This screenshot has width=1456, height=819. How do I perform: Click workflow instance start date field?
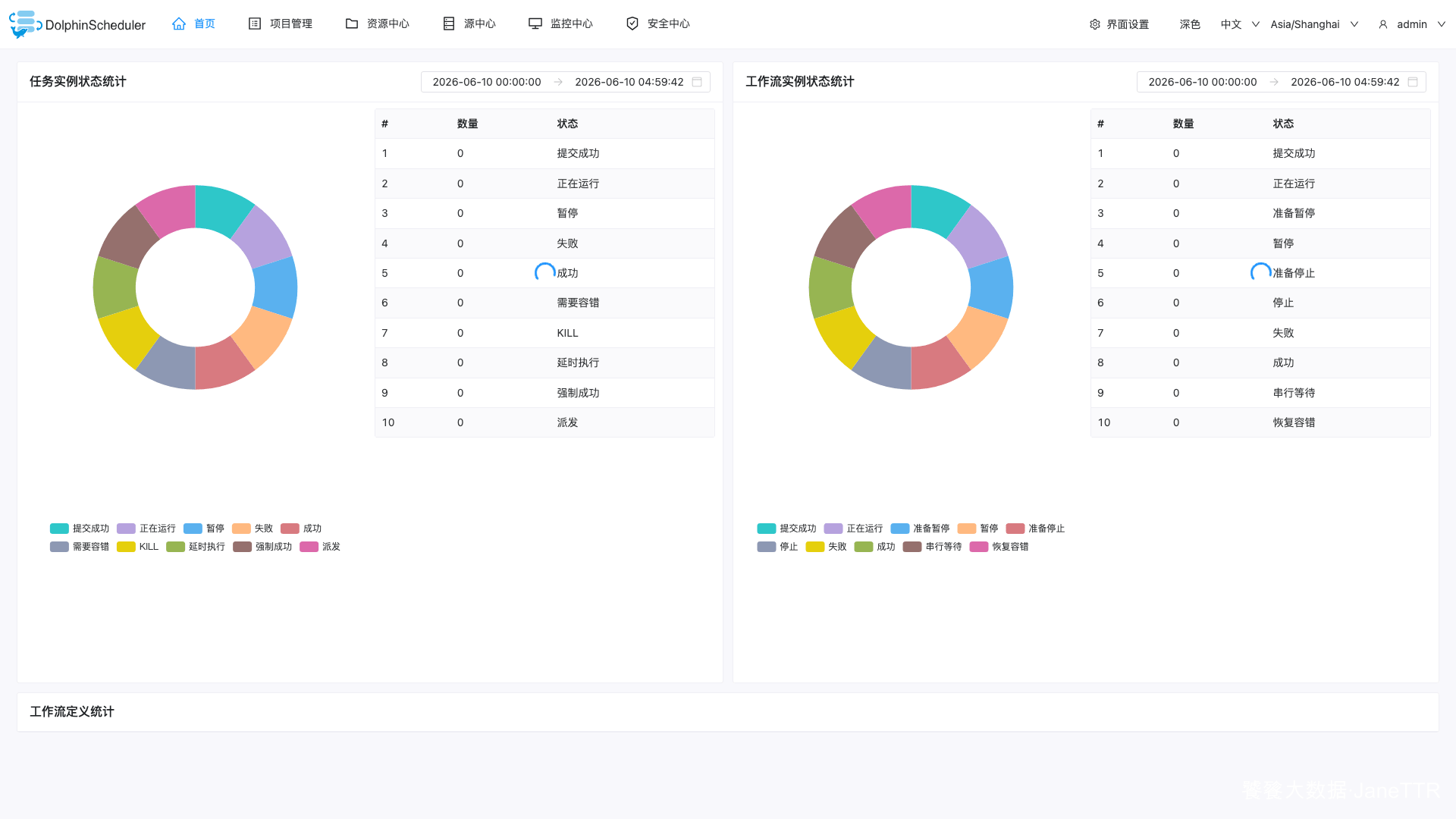point(1203,82)
